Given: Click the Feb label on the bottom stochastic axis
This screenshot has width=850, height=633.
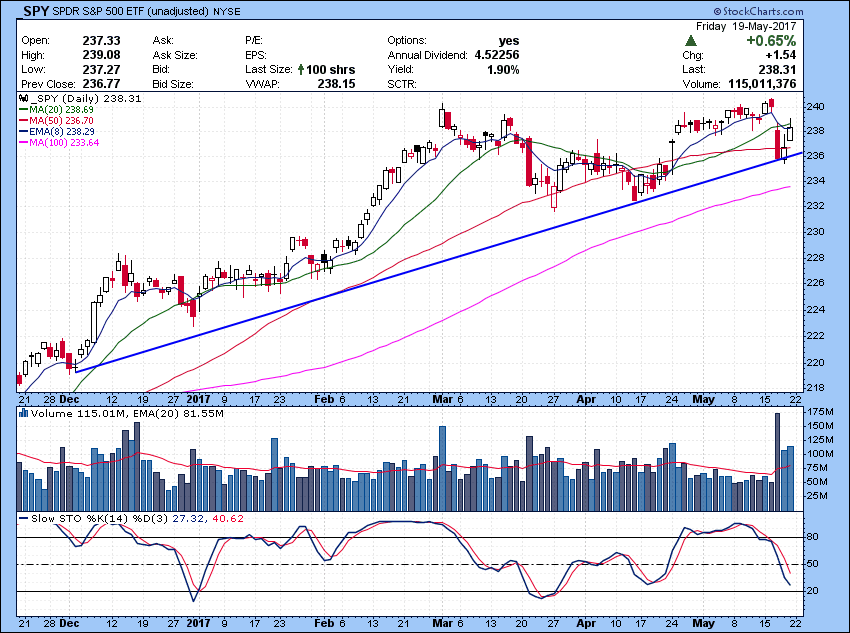Looking at the screenshot, I should coord(324,623).
